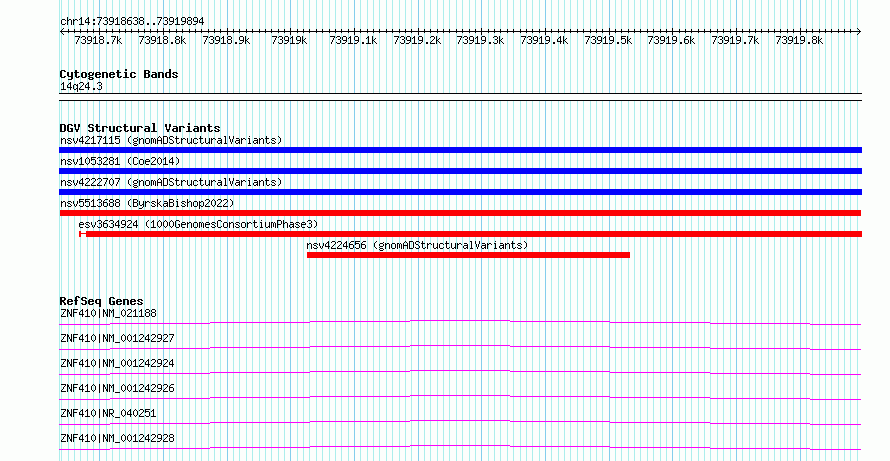Click the magenta line for ZNF410|NR_040251

460,422
